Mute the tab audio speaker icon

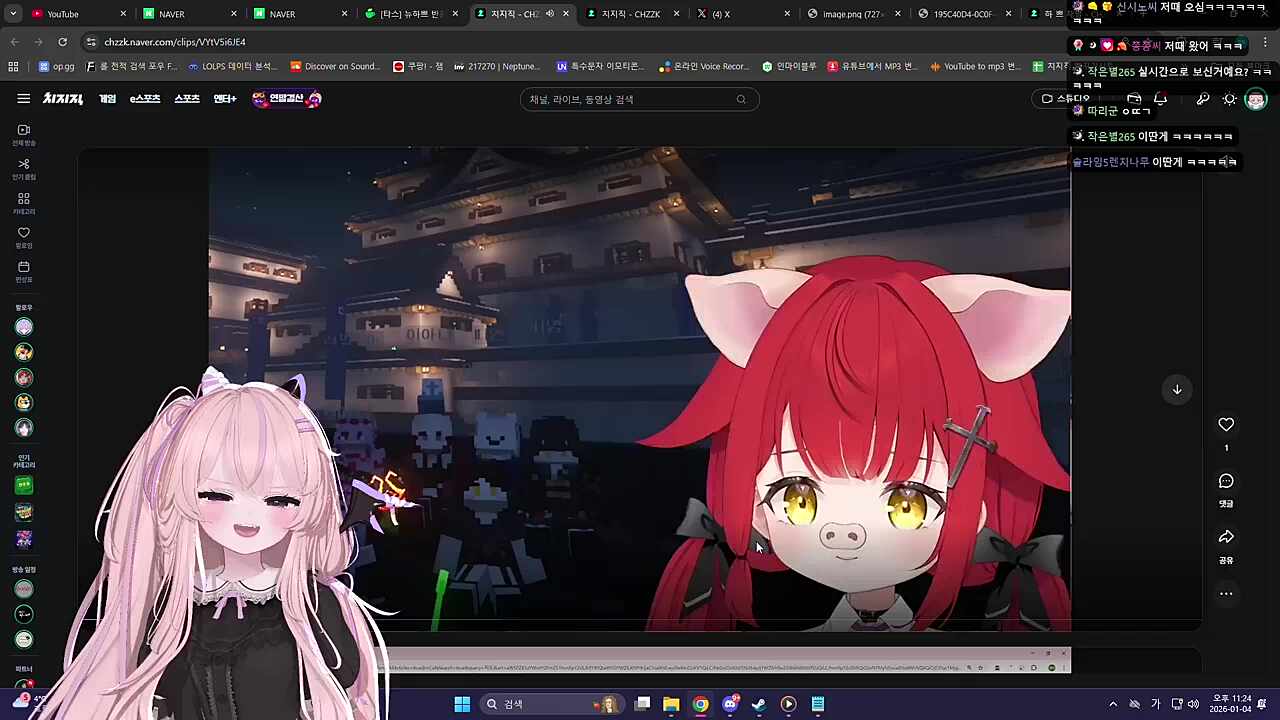point(550,14)
